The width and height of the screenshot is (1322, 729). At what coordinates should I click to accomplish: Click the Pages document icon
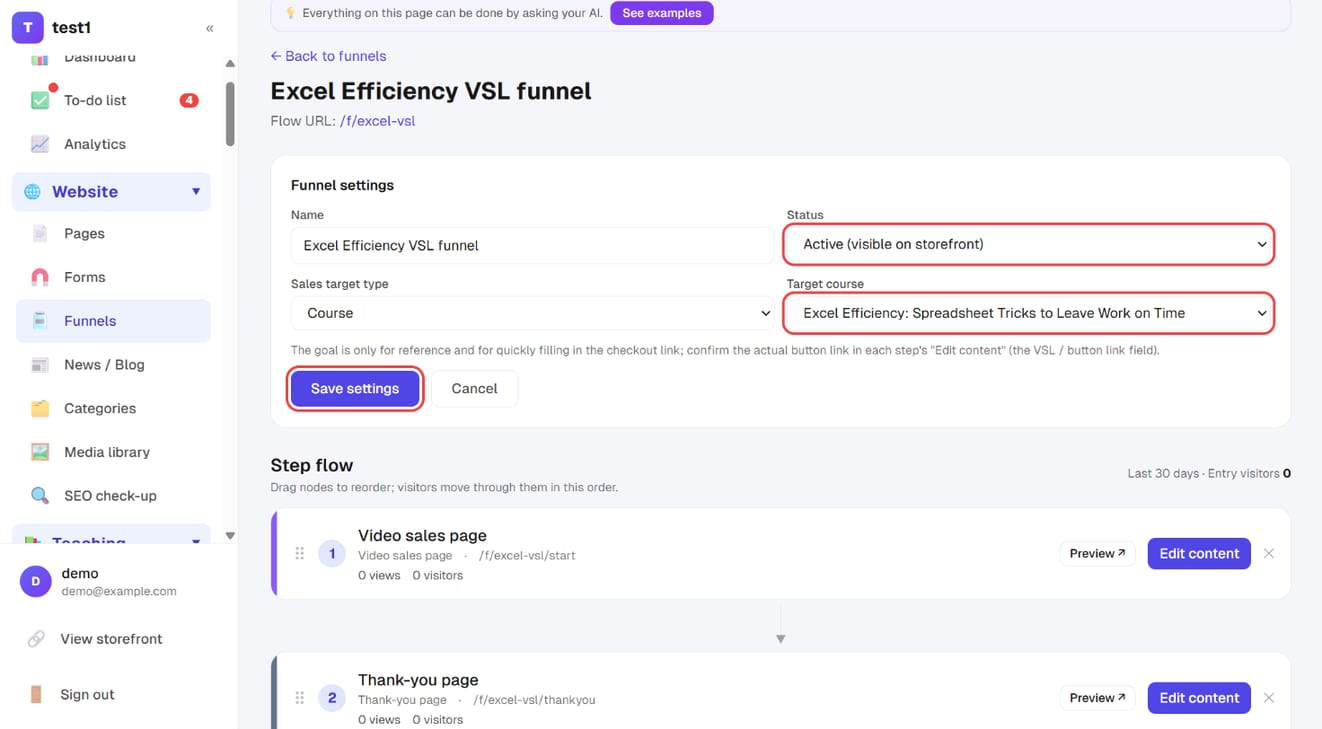[x=40, y=233]
